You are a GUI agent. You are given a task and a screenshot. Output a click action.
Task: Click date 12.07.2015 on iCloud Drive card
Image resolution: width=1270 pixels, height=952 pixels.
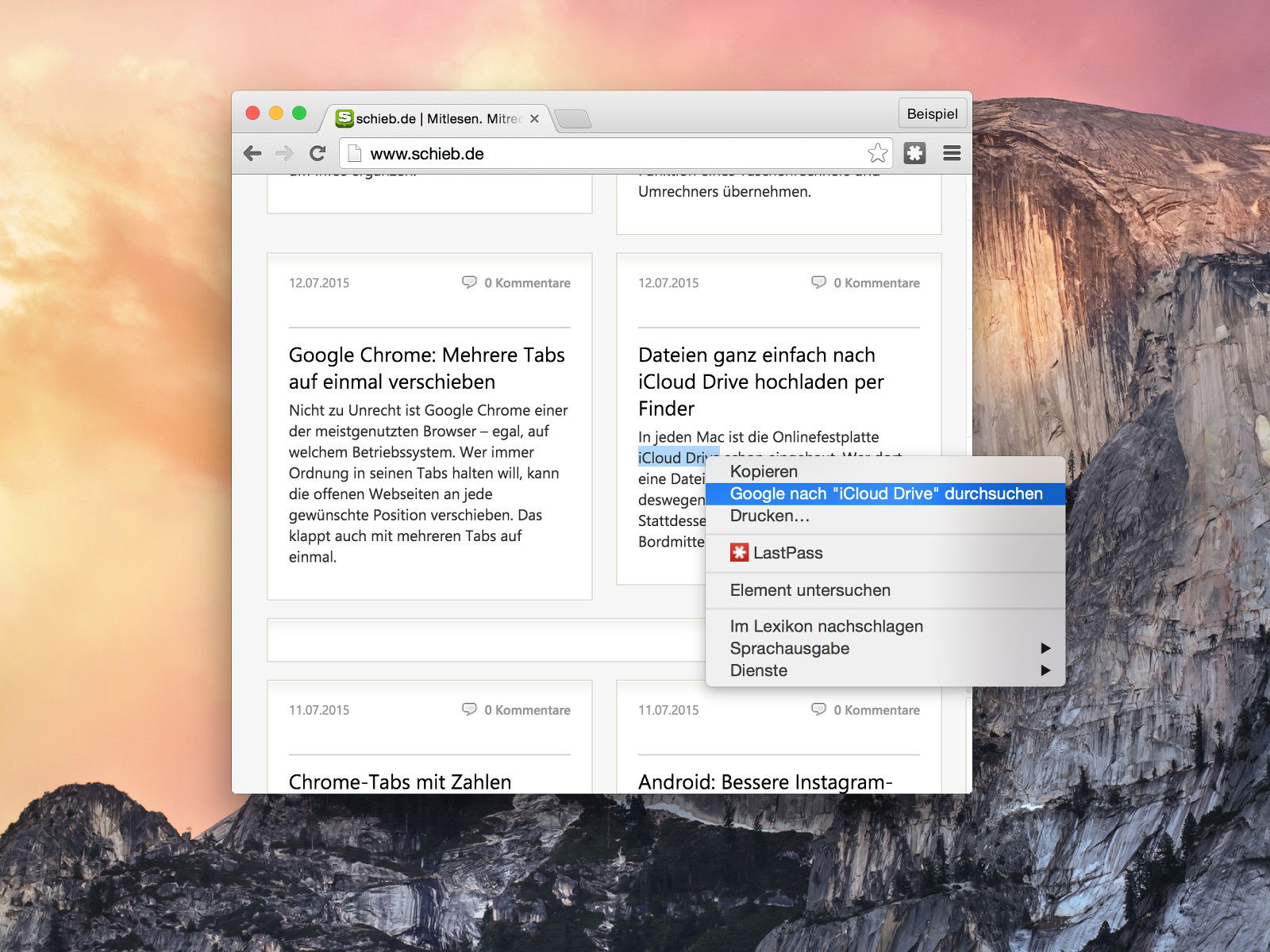point(668,282)
